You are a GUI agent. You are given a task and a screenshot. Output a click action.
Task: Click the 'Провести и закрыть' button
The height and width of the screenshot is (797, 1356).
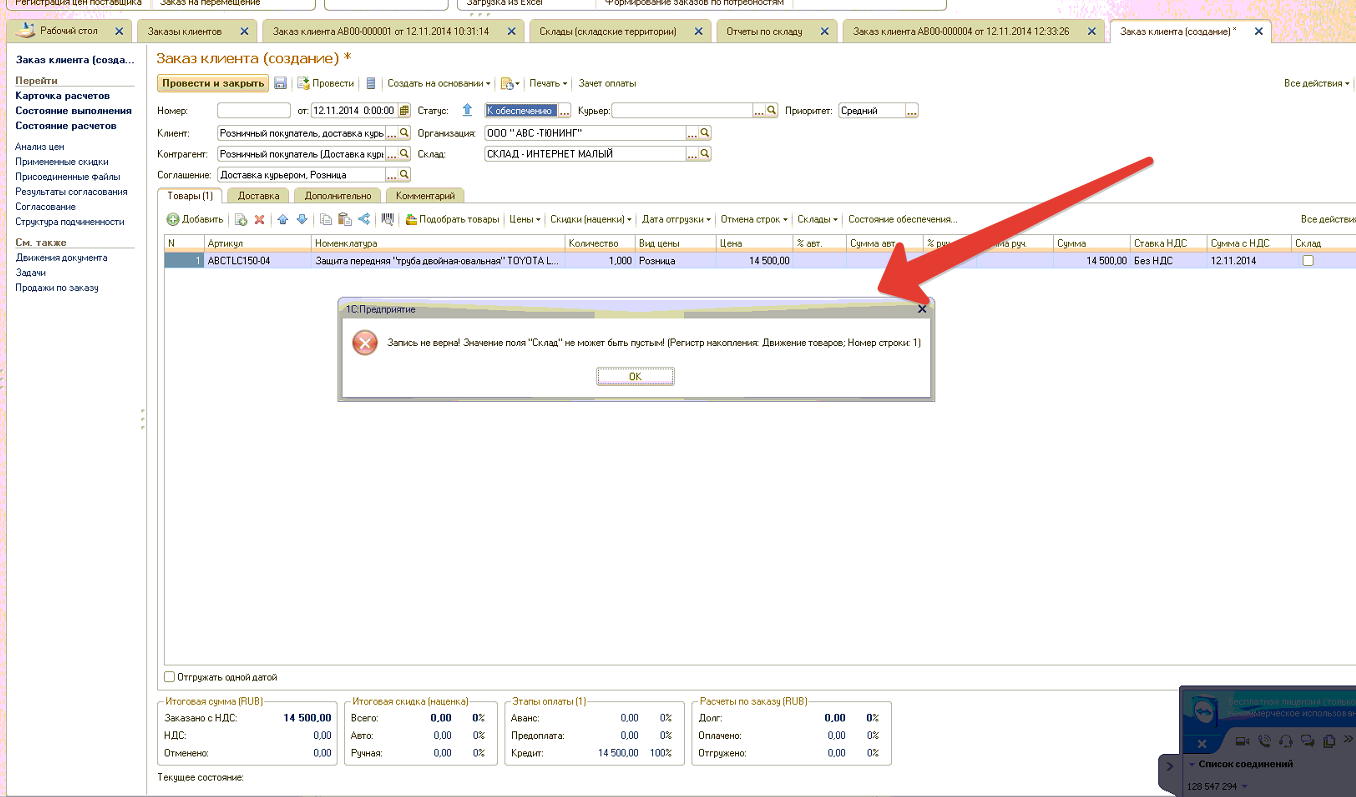(213, 84)
